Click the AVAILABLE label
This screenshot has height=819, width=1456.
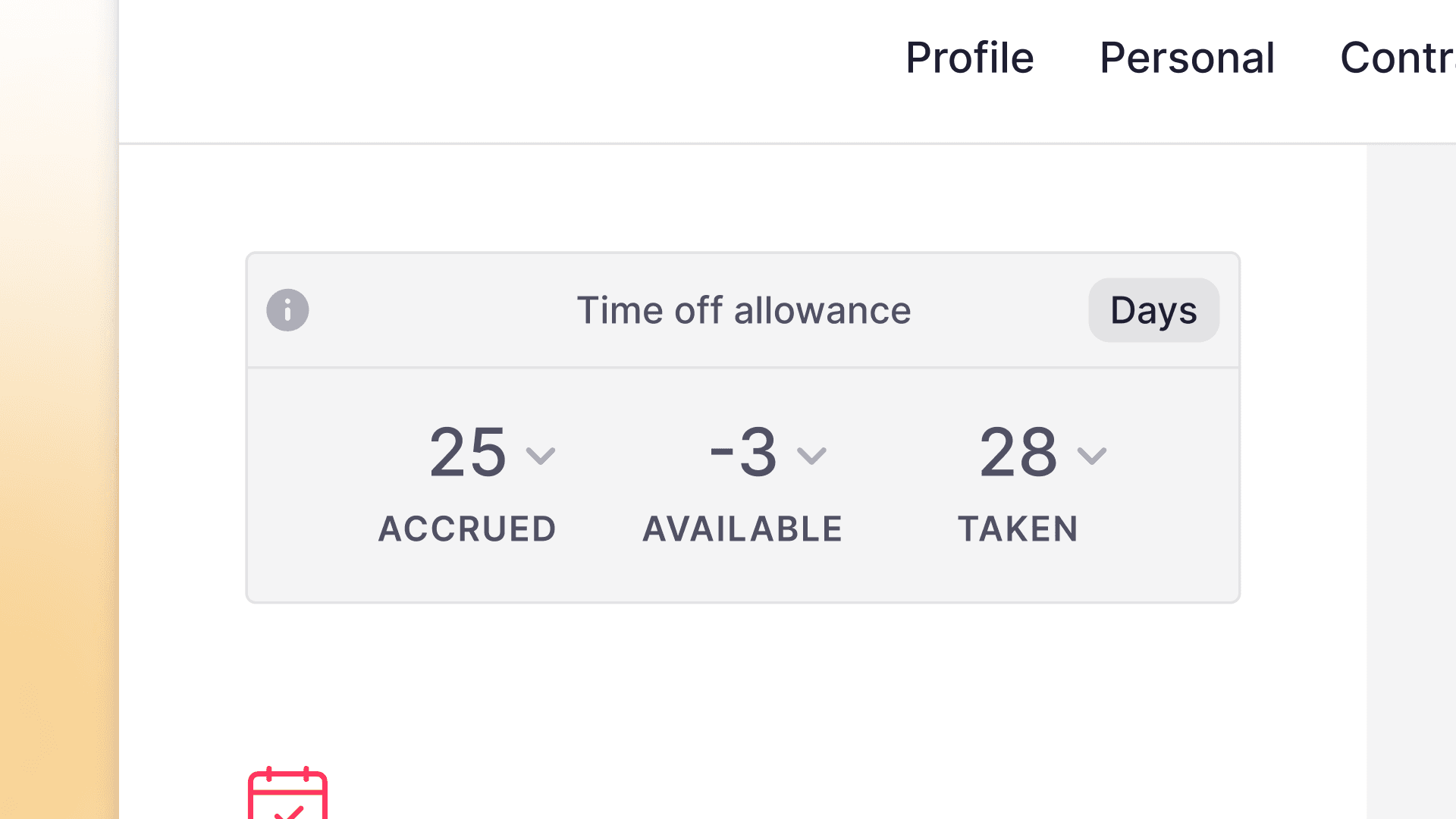tap(742, 529)
